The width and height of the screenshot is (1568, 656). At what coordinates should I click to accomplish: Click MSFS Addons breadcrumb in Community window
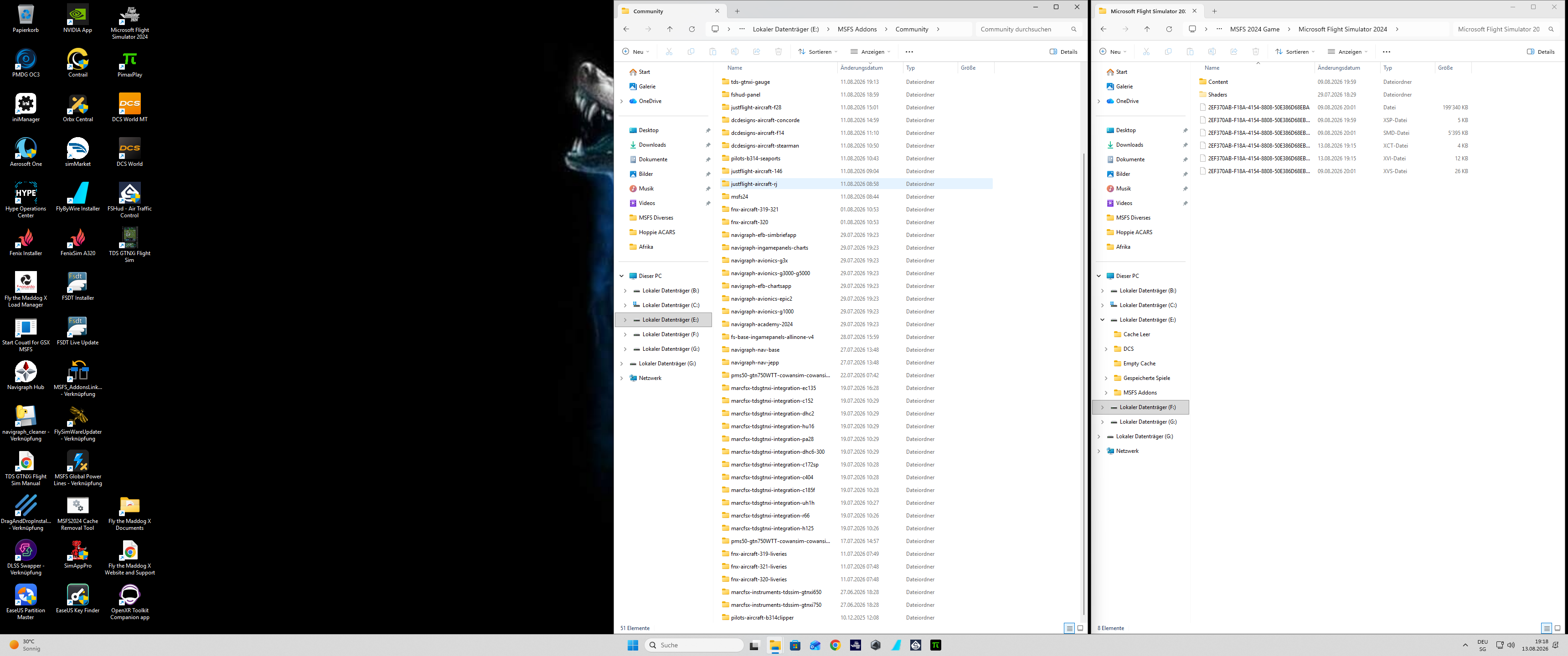[857, 29]
